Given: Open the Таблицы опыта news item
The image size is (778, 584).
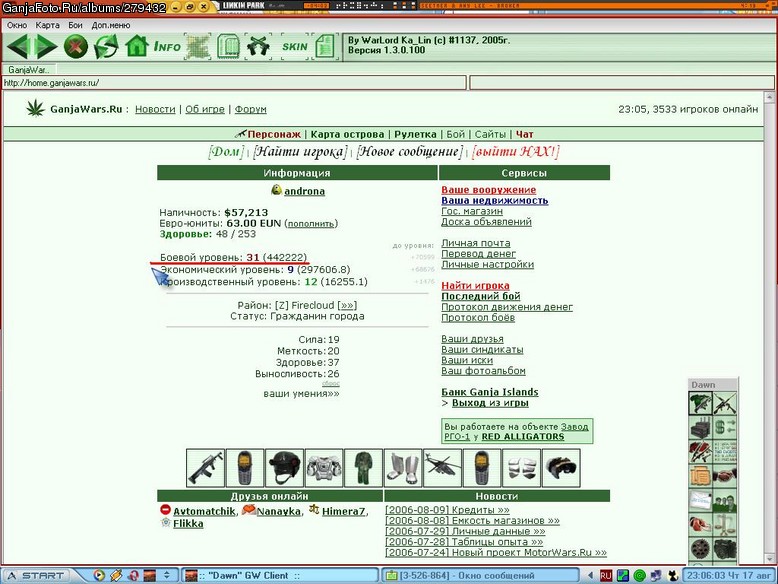Looking at the screenshot, I should coord(464,542).
